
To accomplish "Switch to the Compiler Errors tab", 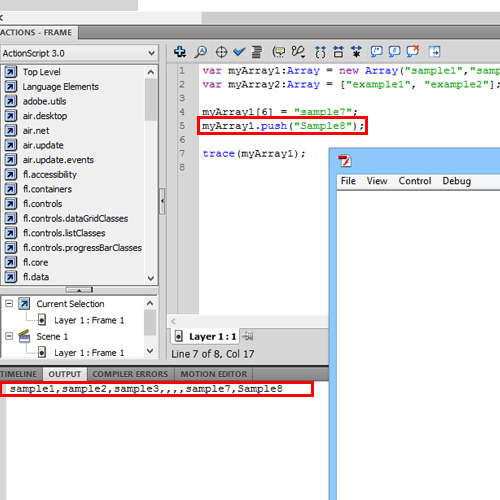I will point(130,374).
